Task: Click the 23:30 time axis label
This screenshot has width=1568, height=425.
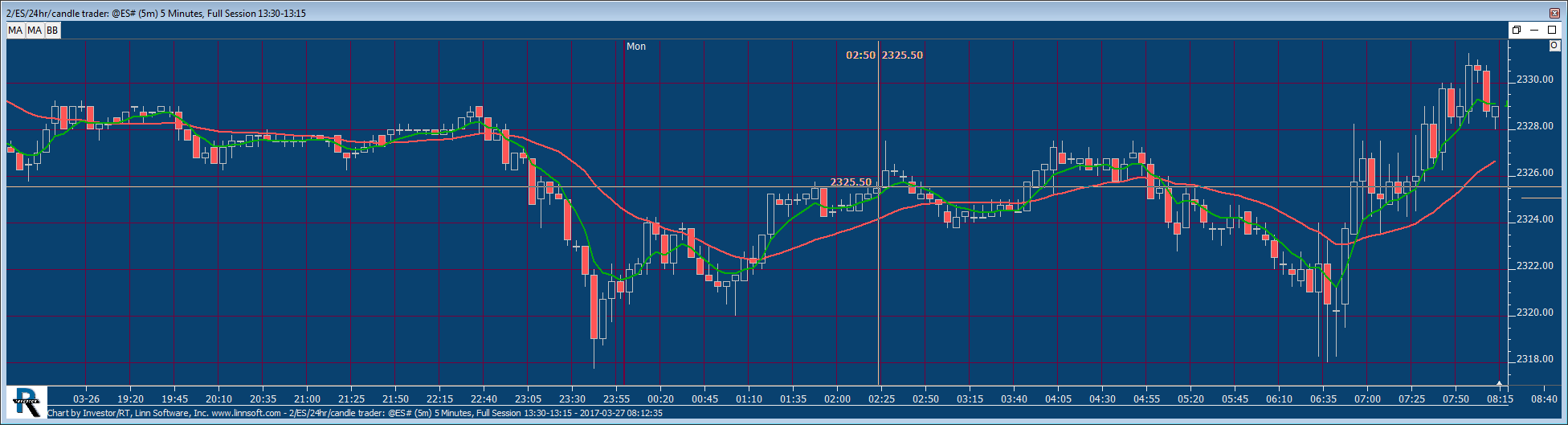Action: click(x=572, y=398)
